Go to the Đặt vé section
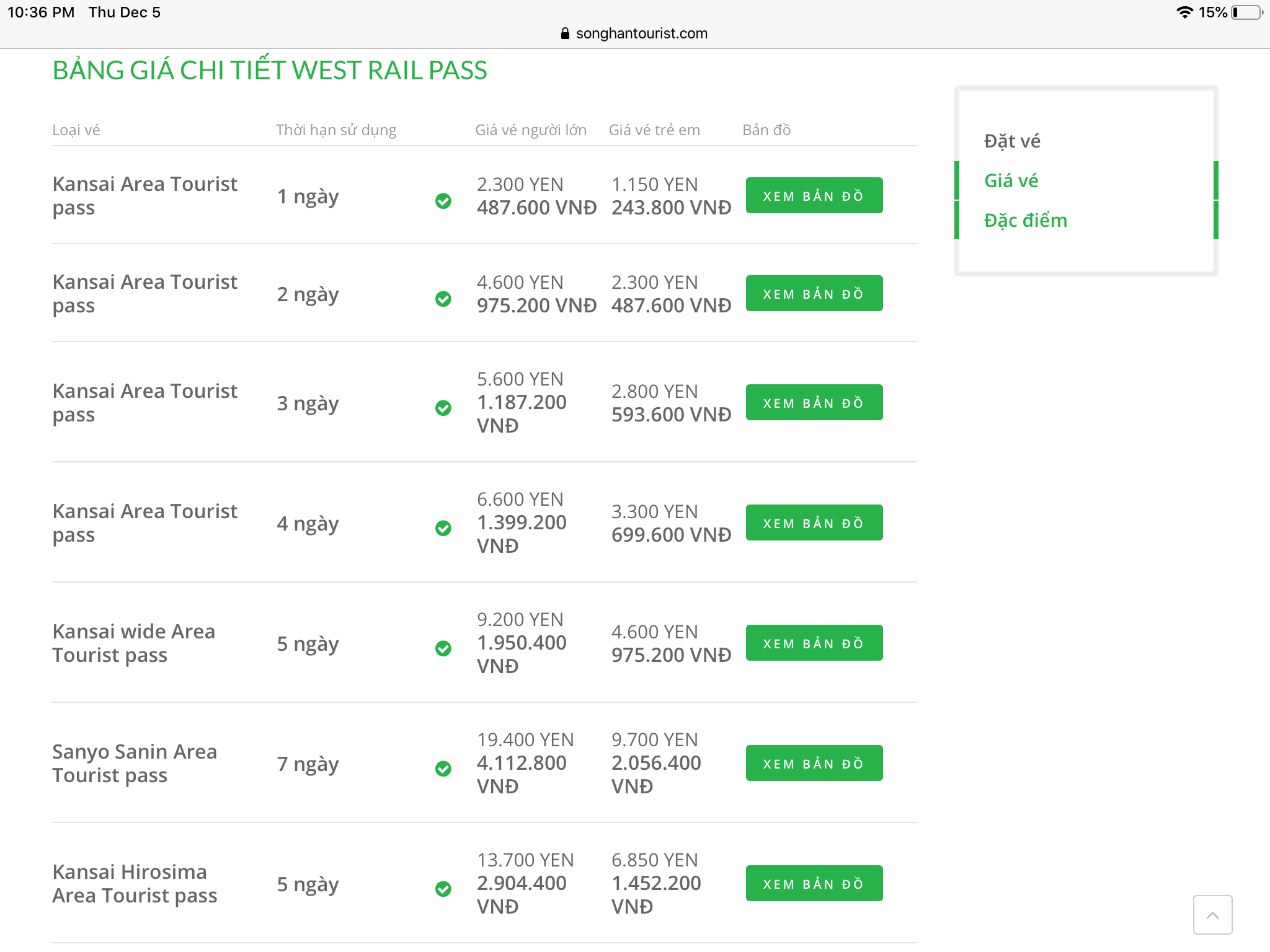 1012,141
